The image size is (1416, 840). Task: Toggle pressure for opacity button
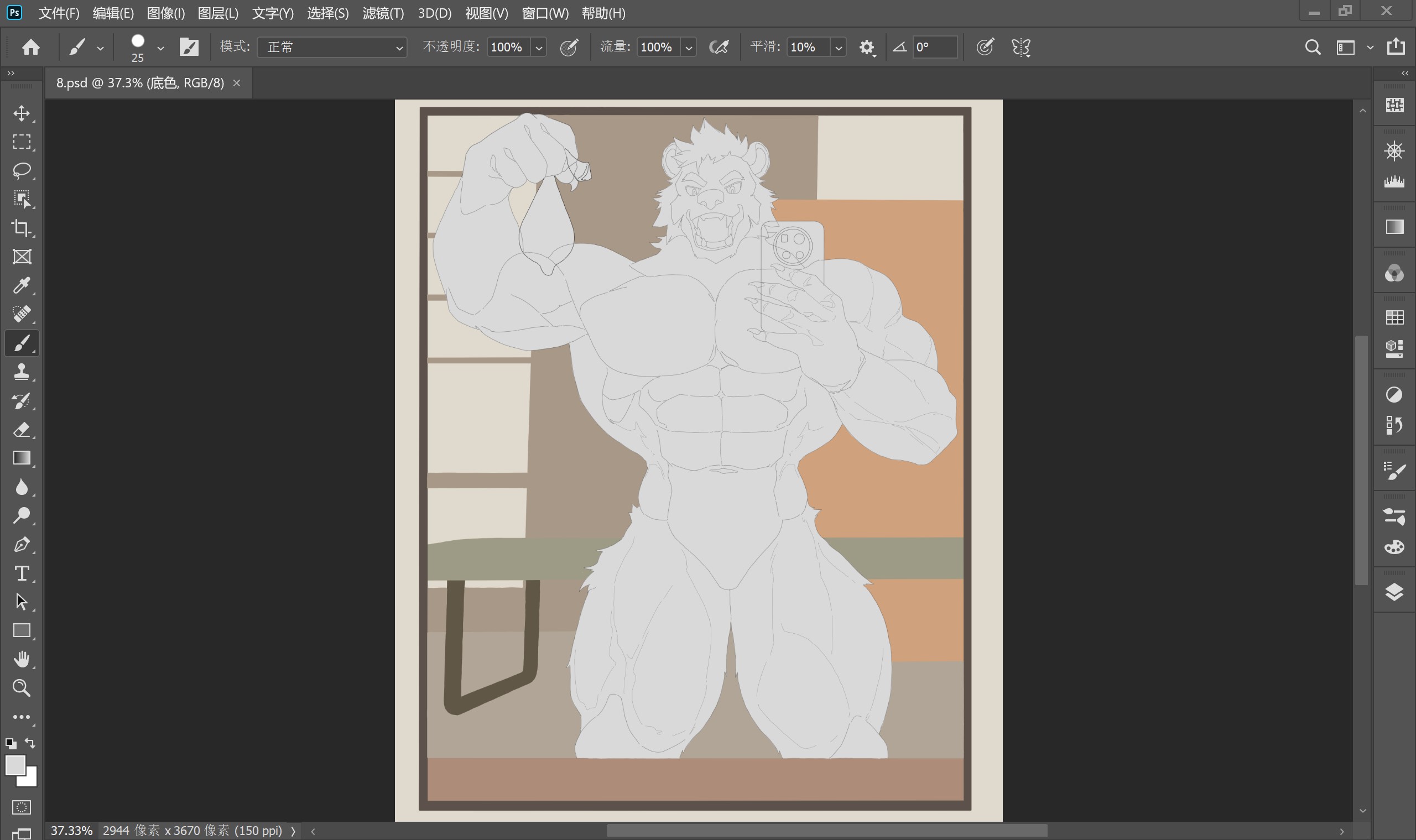[569, 47]
